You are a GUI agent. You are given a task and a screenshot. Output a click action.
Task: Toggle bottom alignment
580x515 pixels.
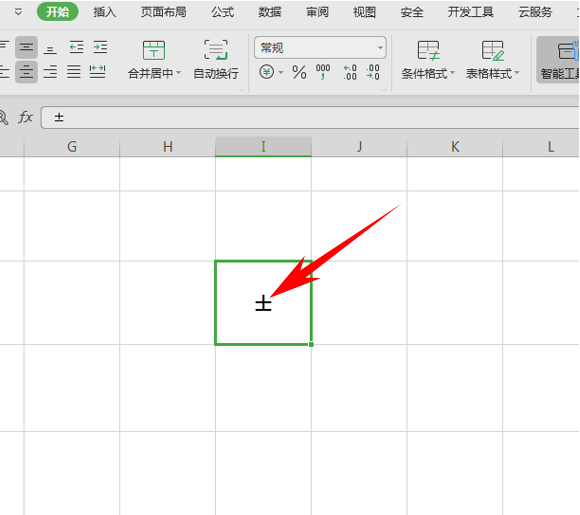tap(50, 48)
